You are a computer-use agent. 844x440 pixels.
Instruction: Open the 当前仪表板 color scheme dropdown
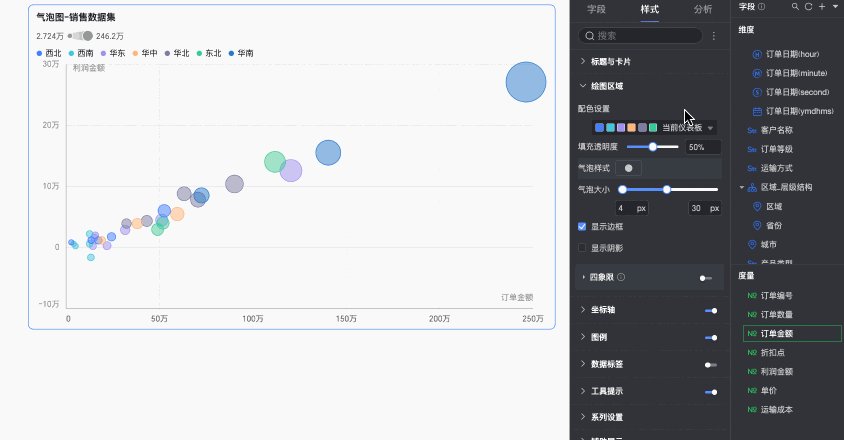tap(655, 128)
